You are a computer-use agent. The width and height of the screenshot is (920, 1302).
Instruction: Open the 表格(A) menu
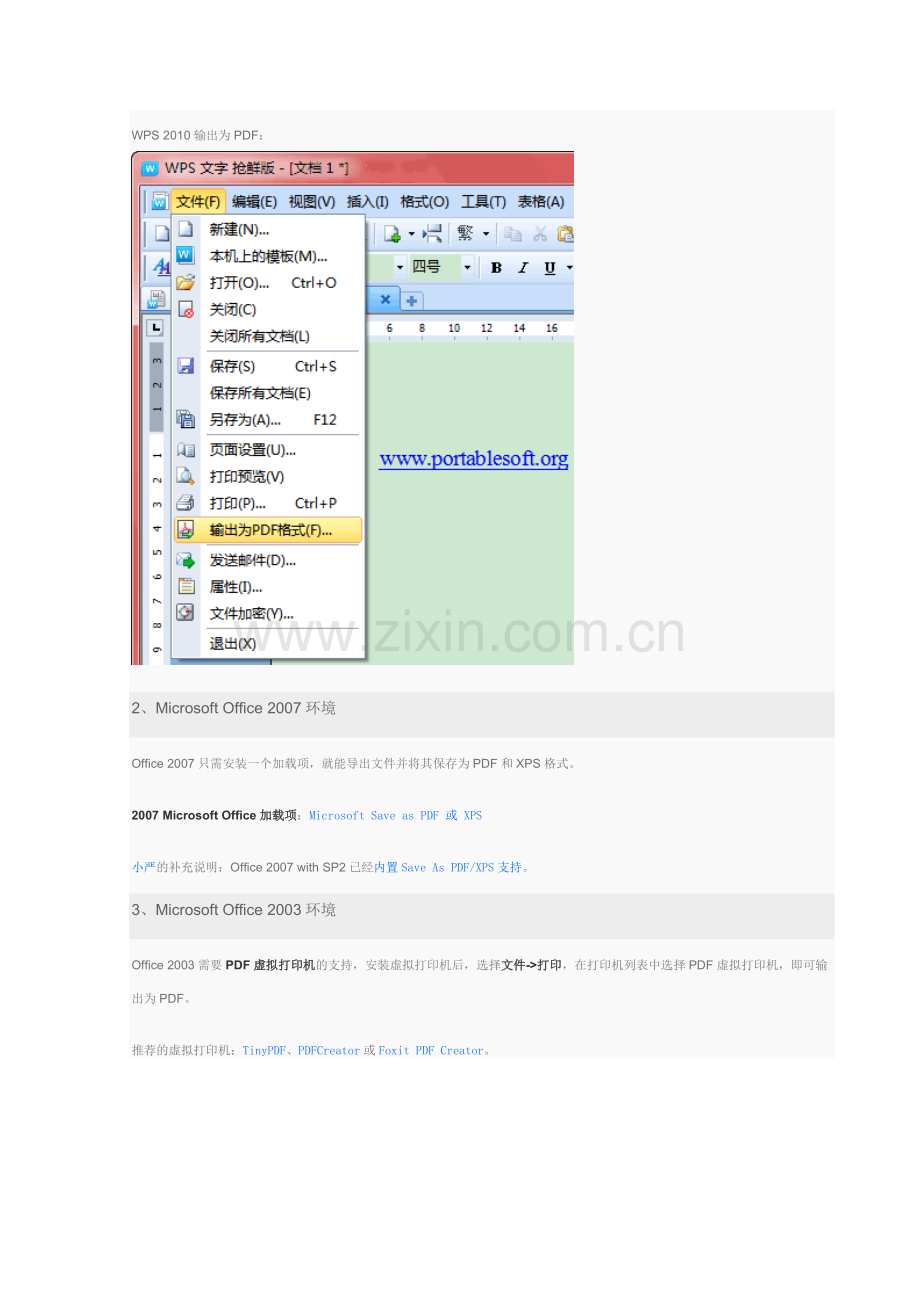pyautogui.click(x=541, y=201)
